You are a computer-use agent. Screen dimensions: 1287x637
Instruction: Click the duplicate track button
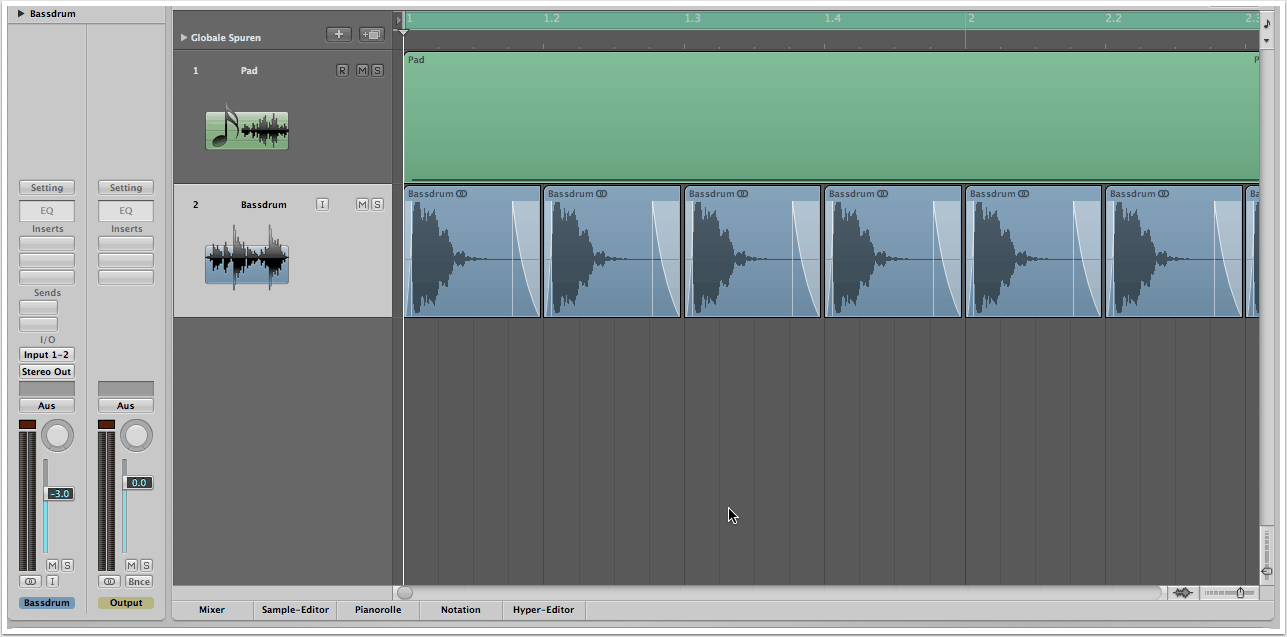pyautogui.click(x=371, y=34)
